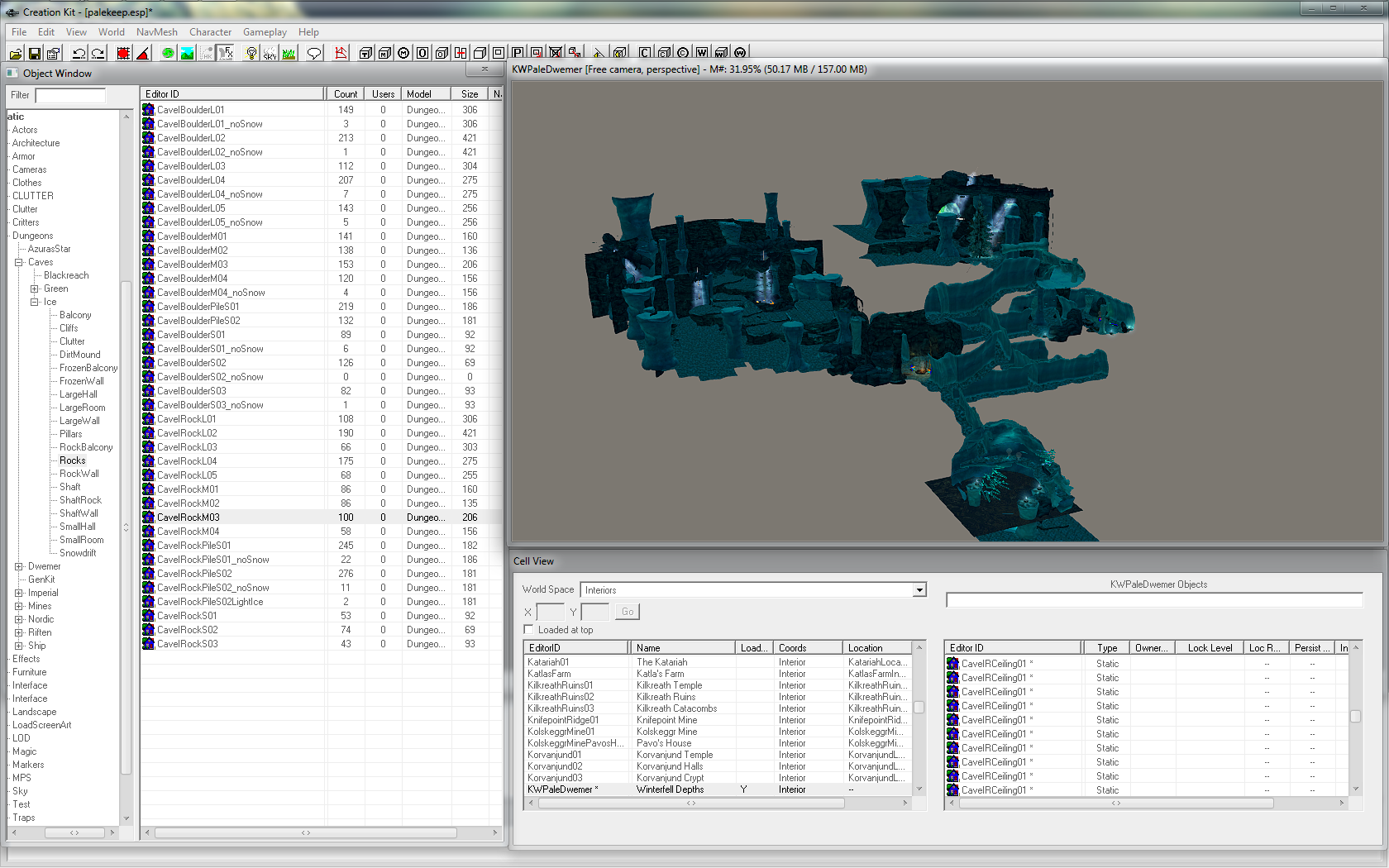Expand the Green caves tree node
This screenshot has width=1389, height=868.
(x=35, y=289)
